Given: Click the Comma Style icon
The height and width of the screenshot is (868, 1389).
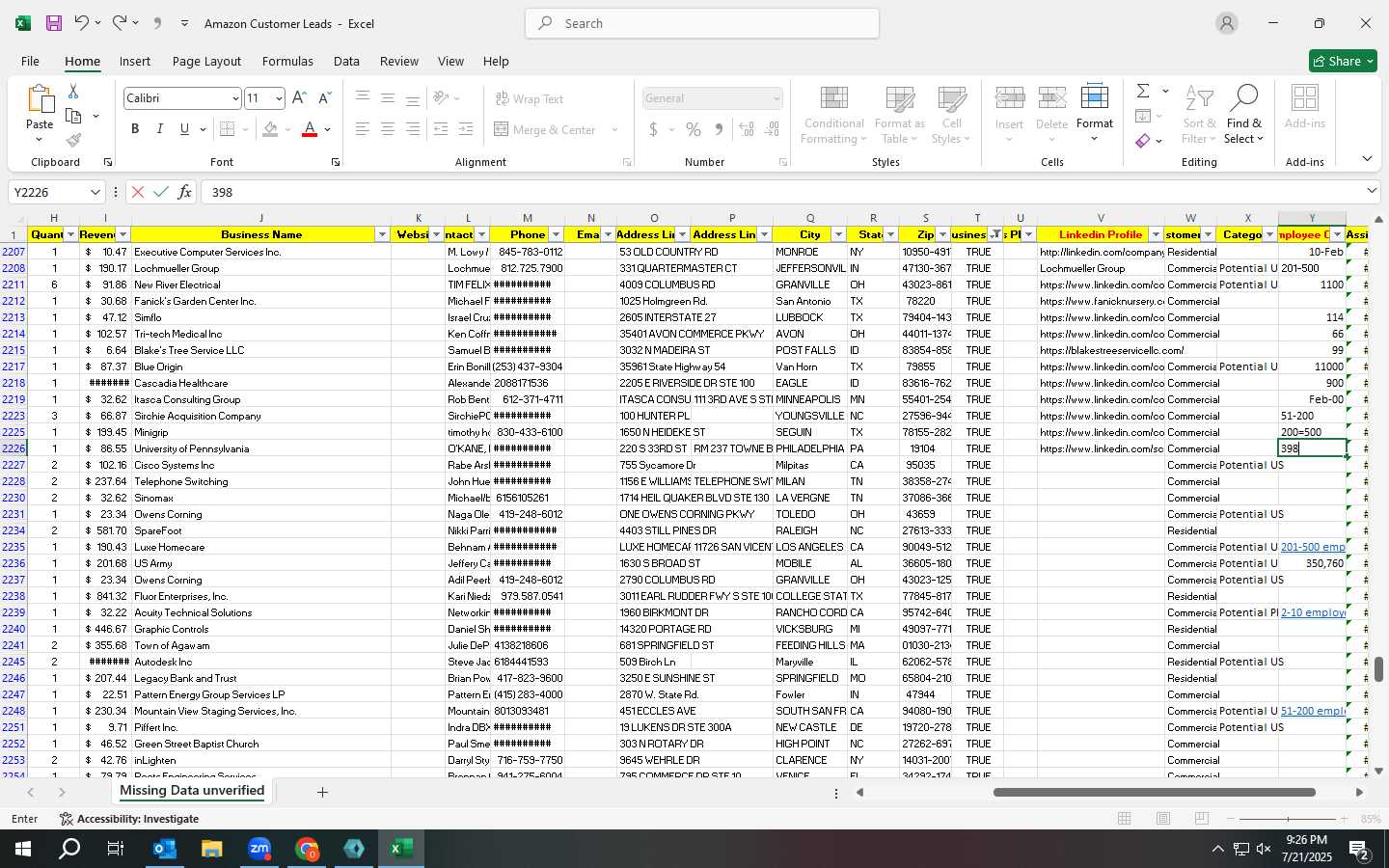Looking at the screenshot, I should point(719,129).
